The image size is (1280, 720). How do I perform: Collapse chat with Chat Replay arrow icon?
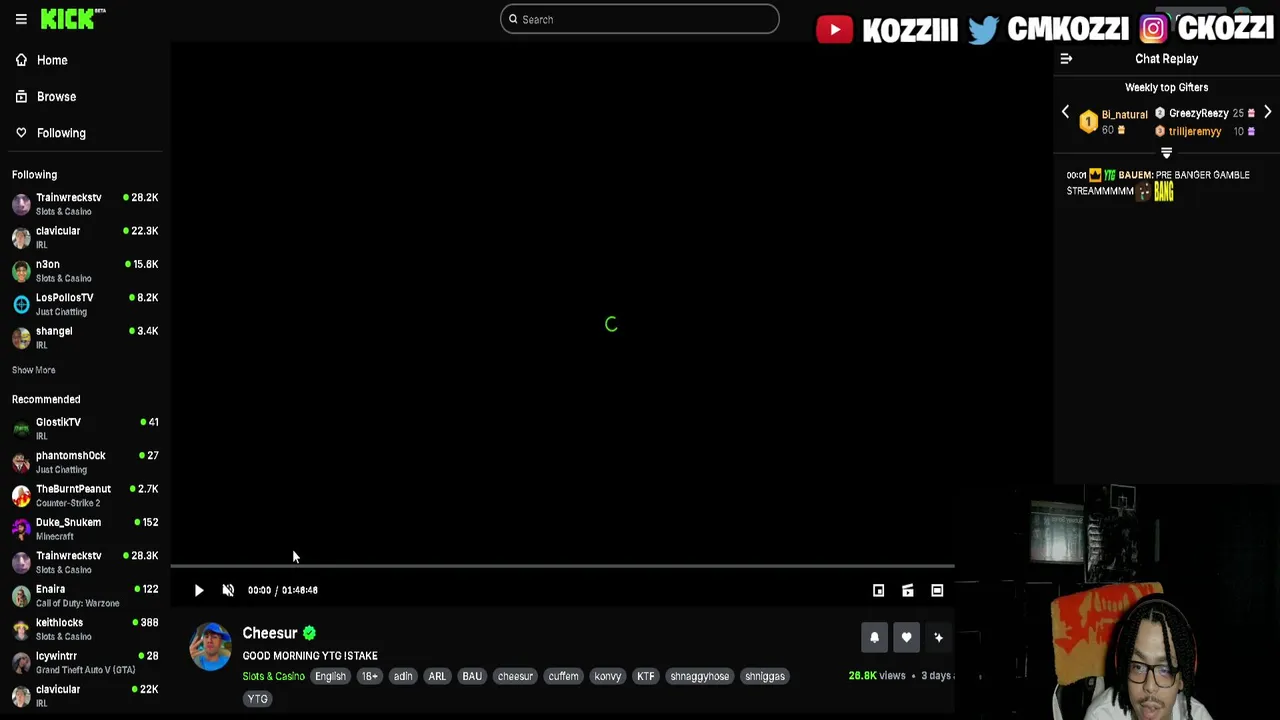(x=1066, y=59)
